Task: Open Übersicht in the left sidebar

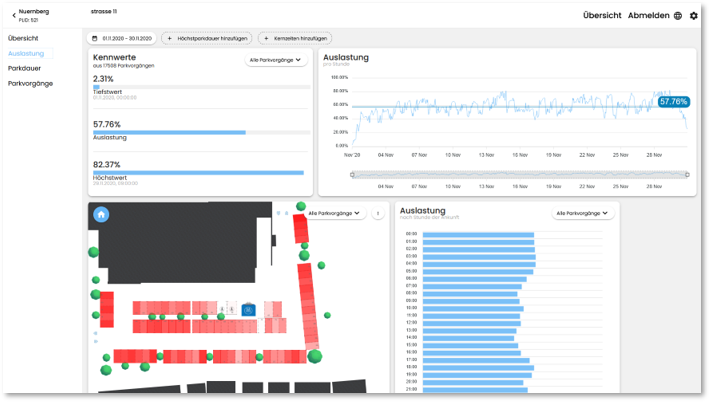Action: click(x=23, y=38)
